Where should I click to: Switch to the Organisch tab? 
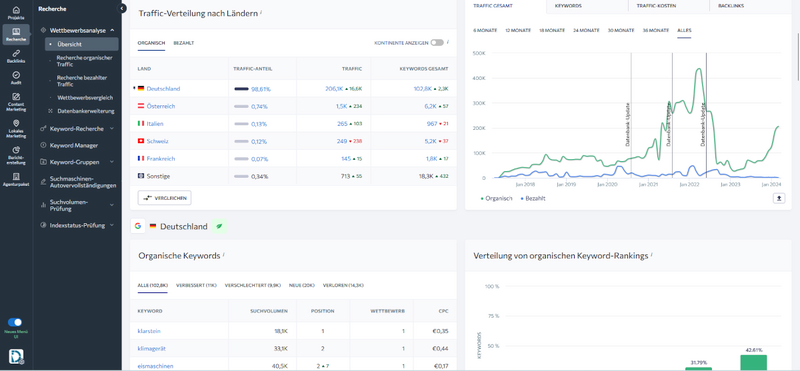pyautogui.click(x=151, y=43)
